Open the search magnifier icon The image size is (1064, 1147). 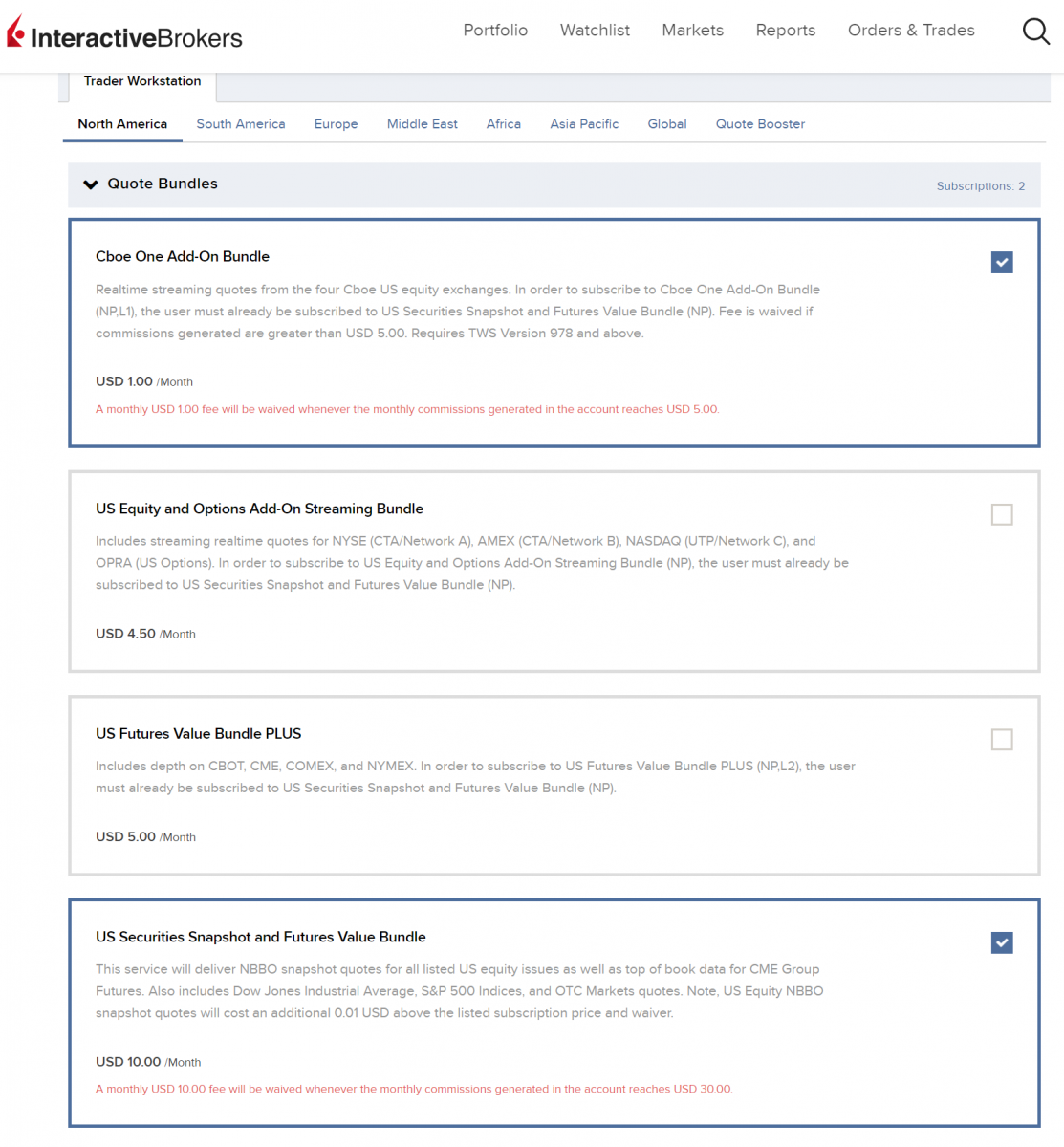(1036, 32)
